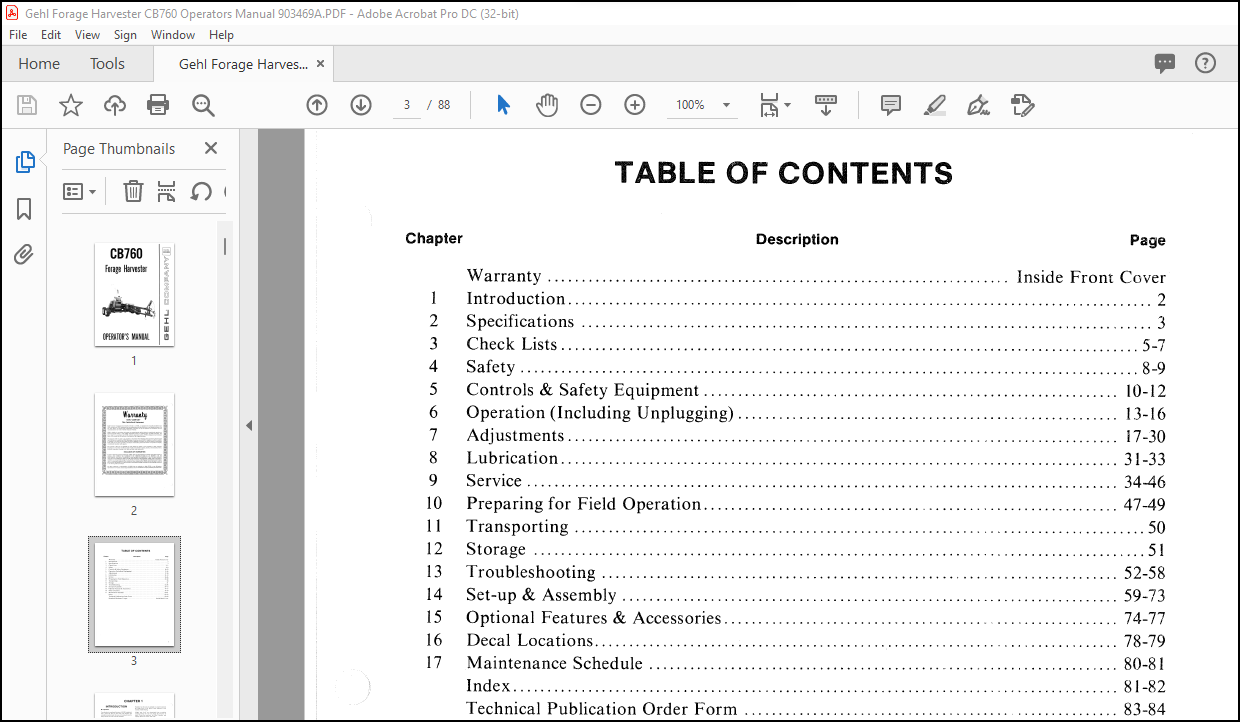Switch to the Tools tab
The image size is (1240, 722).
(x=107, y=63)
